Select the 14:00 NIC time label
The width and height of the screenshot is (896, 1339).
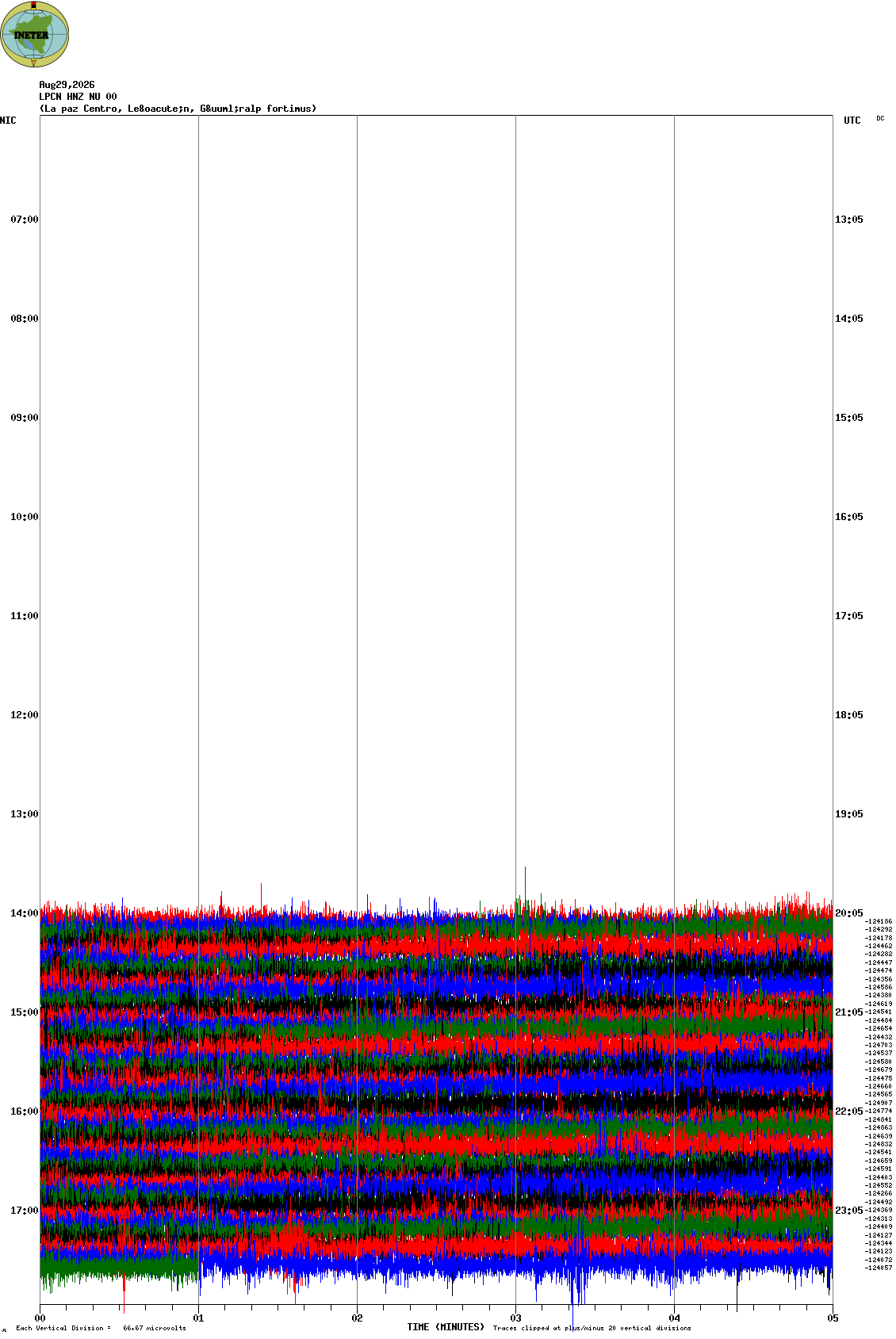pos(24,913)
